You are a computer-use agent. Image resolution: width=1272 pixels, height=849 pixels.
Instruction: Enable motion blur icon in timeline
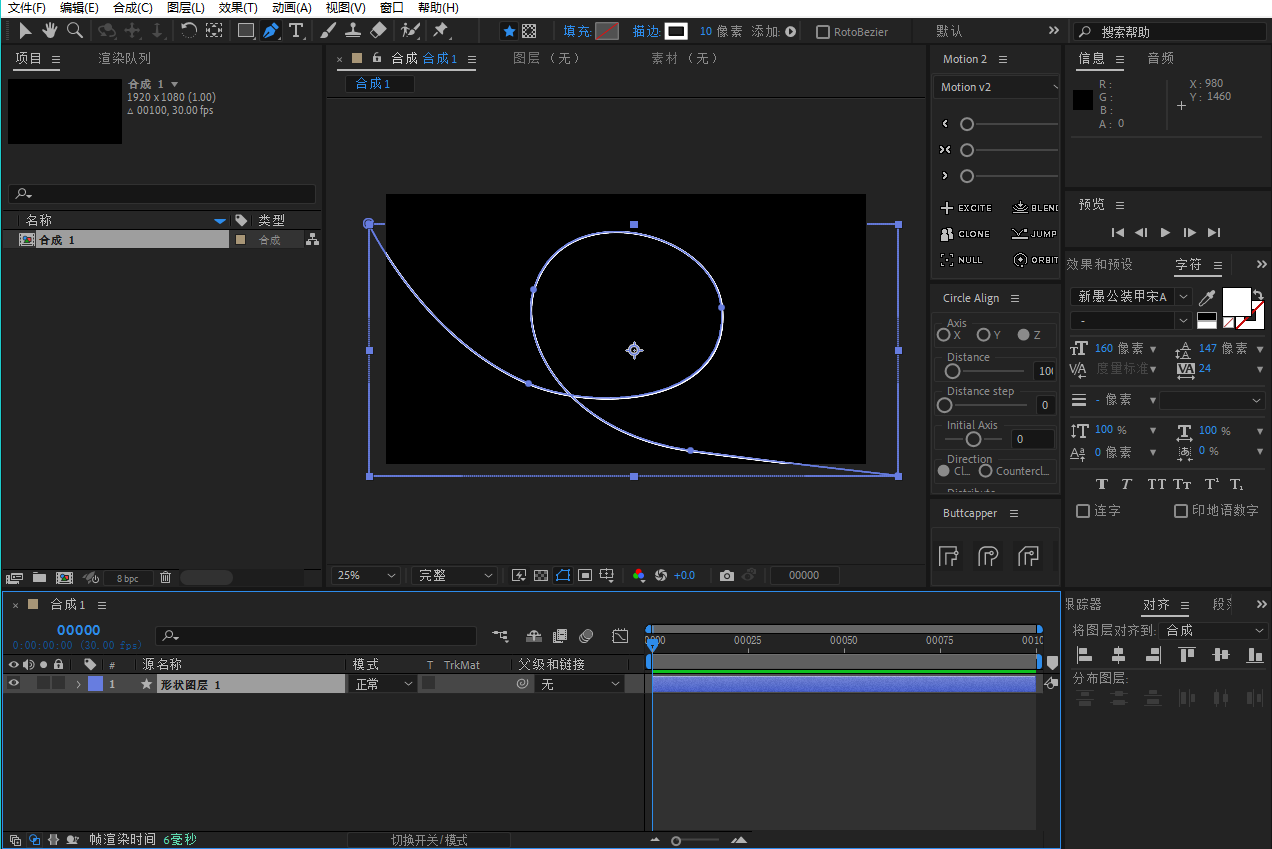[586, 635]
